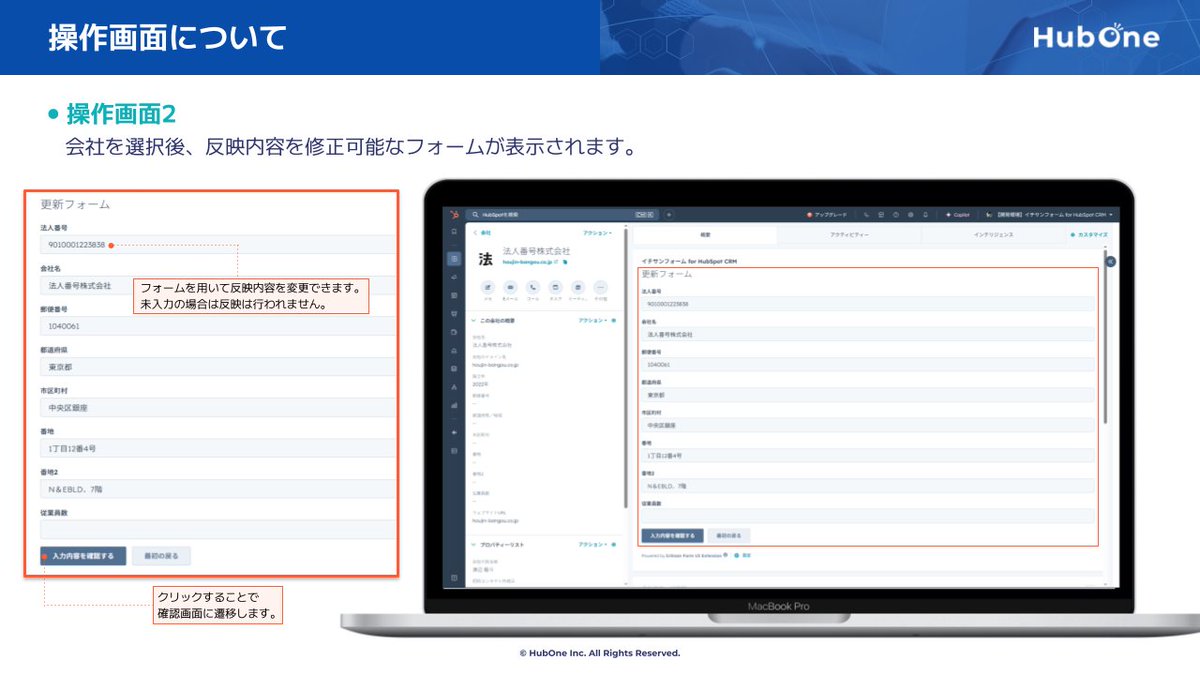
Task: Click the イチサンフォーム for HubSpot CRM card title
Action: click(689, 261)
